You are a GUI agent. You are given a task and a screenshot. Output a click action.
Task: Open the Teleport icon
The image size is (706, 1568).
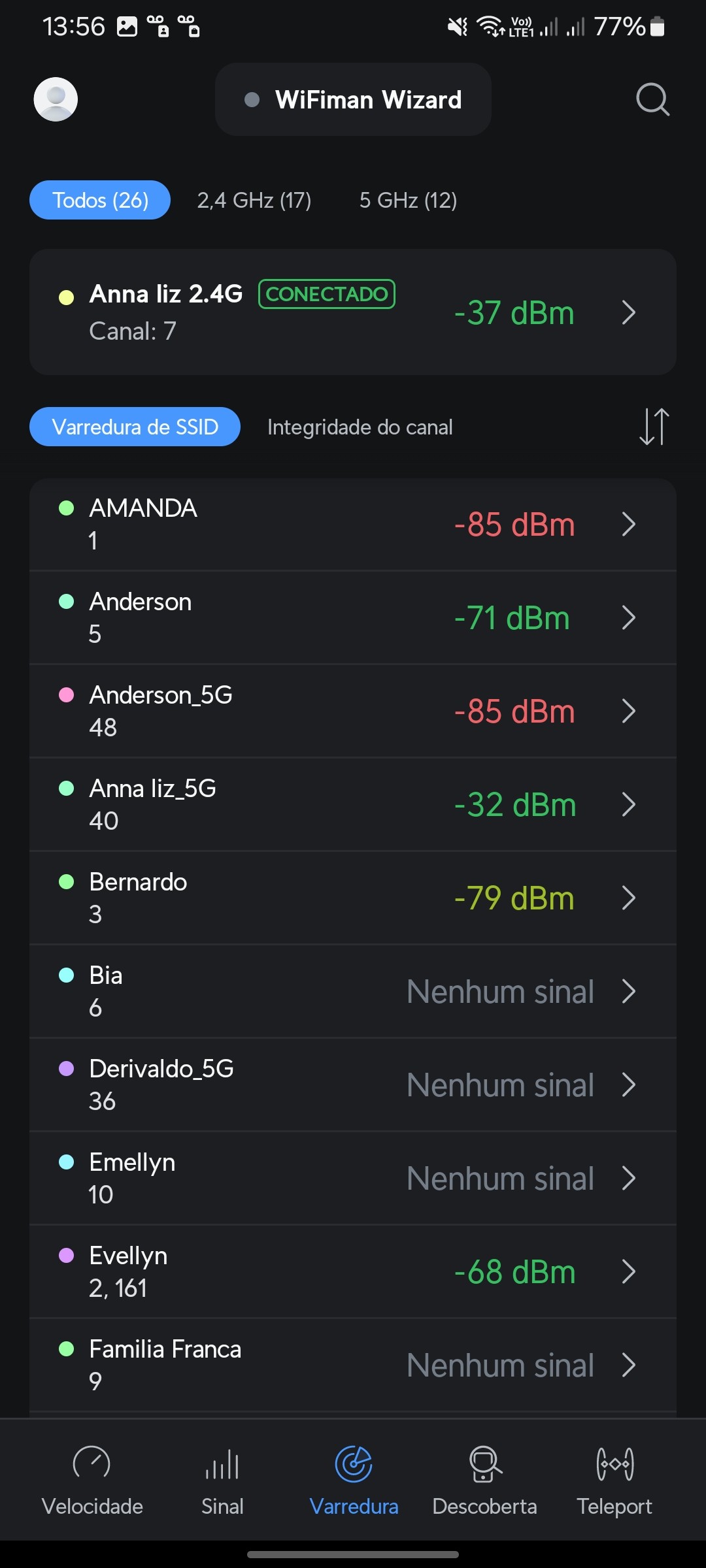pos(614,1463)
